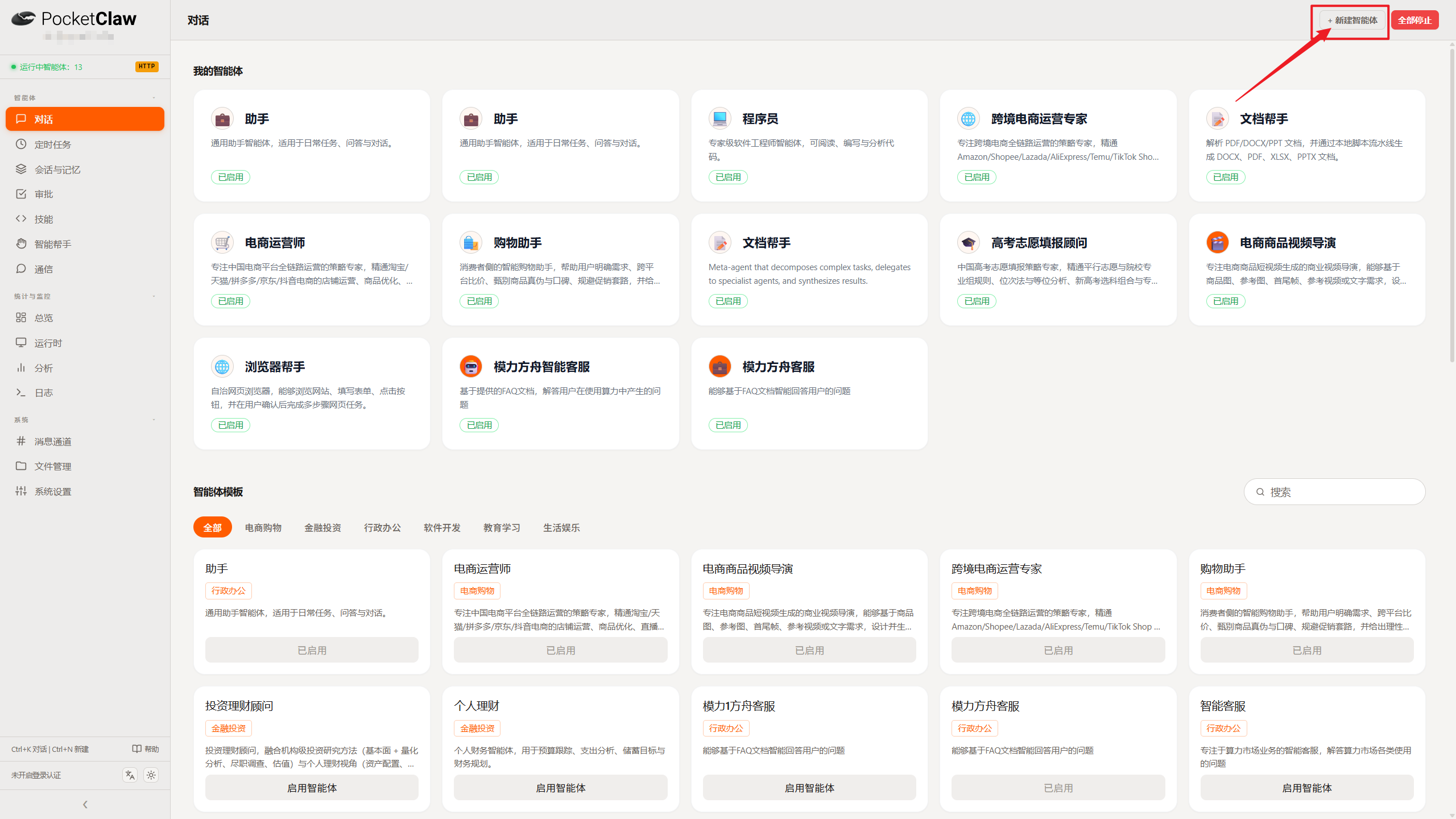Click 已启用 badge on 程序员 card
1456x819 pixels.
[x=728, y=177]
